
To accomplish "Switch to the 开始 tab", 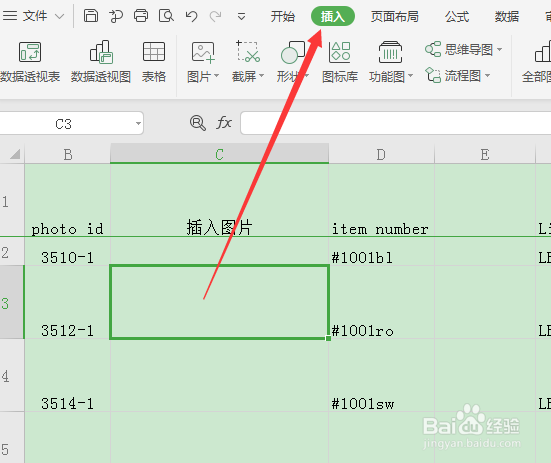I will point(283,16).
